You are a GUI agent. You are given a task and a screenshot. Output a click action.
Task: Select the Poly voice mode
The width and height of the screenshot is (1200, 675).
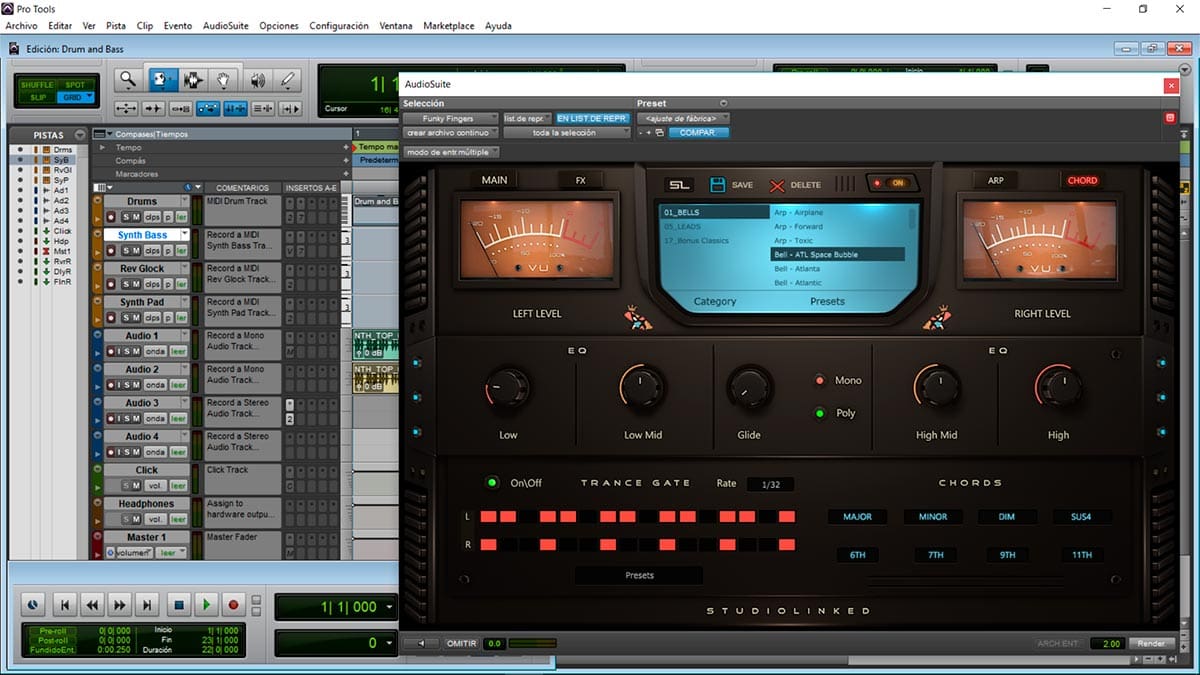[820, 413]
